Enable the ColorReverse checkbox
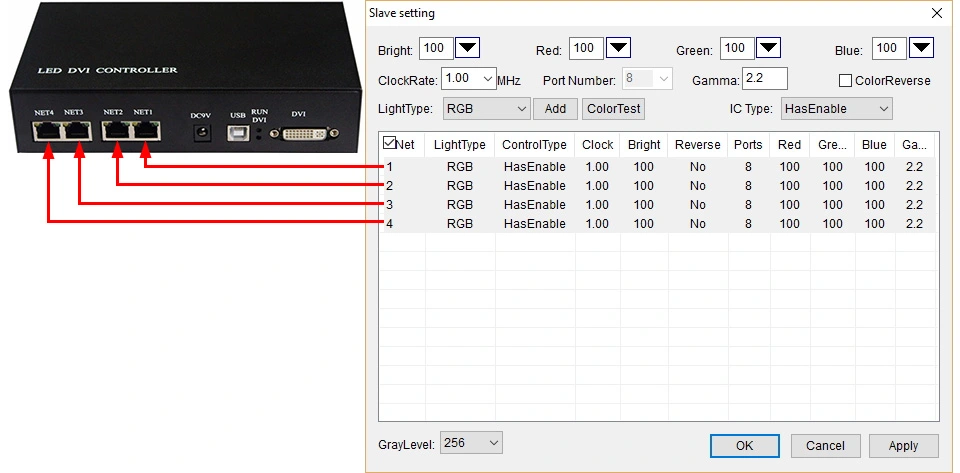 [845, 81]
